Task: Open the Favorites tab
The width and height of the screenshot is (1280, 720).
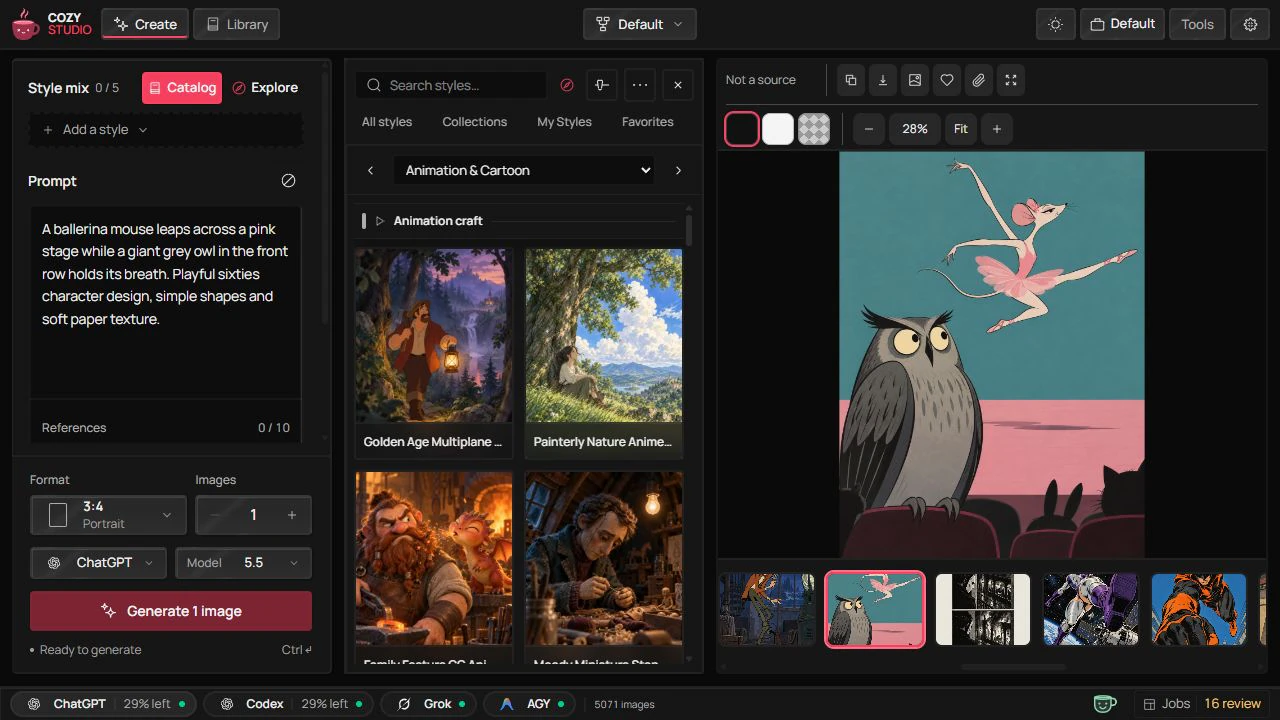Action: pyautogui.click(x=648, y=122)
